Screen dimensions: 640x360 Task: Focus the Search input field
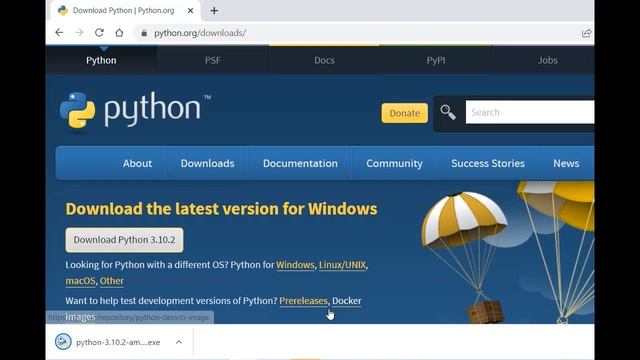530,112
